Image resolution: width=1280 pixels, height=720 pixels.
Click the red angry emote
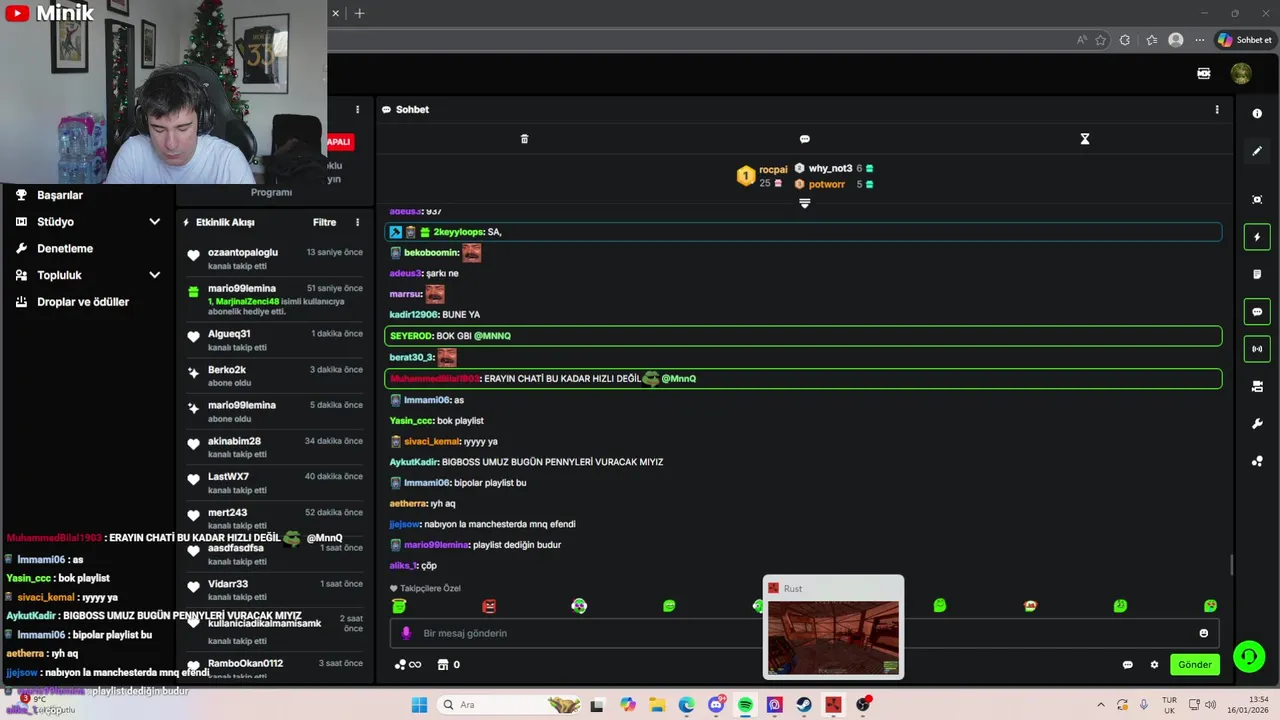coord(489,606)
